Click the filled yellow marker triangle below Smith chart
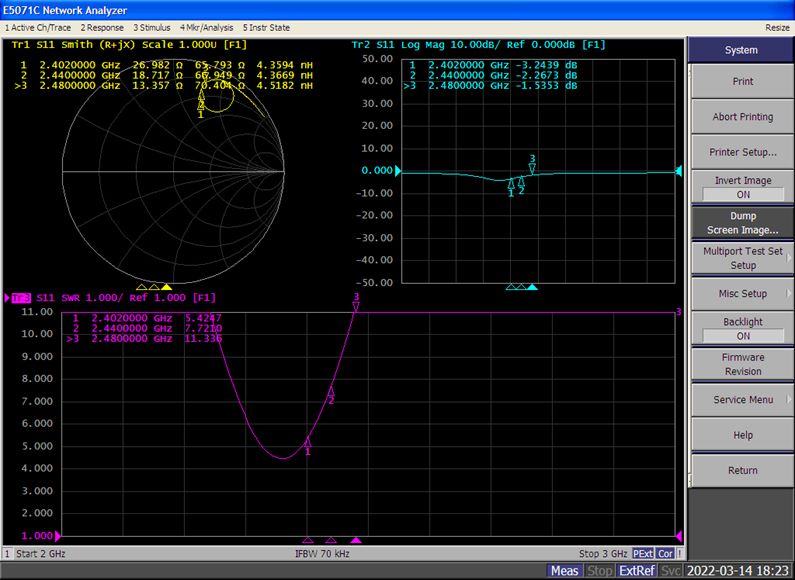 (x=166, y=287)
